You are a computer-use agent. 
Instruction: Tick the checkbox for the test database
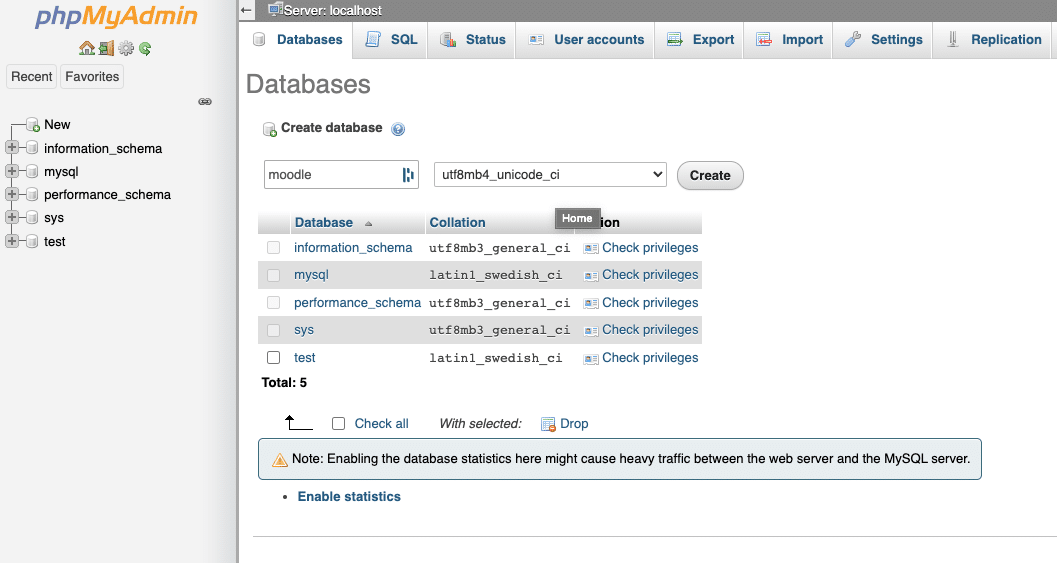(273, 357)
